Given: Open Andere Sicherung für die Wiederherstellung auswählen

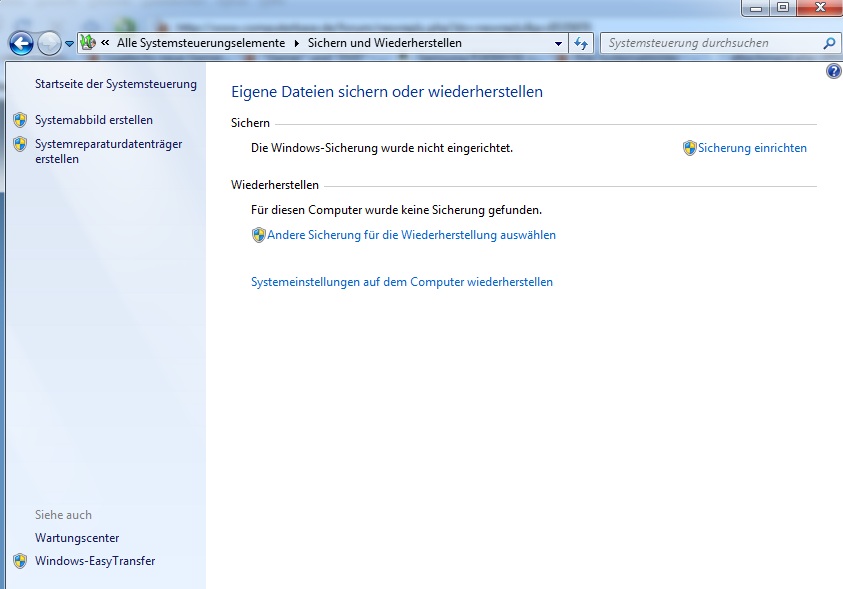Looking at the screenshot, I should tap(411, 235).
